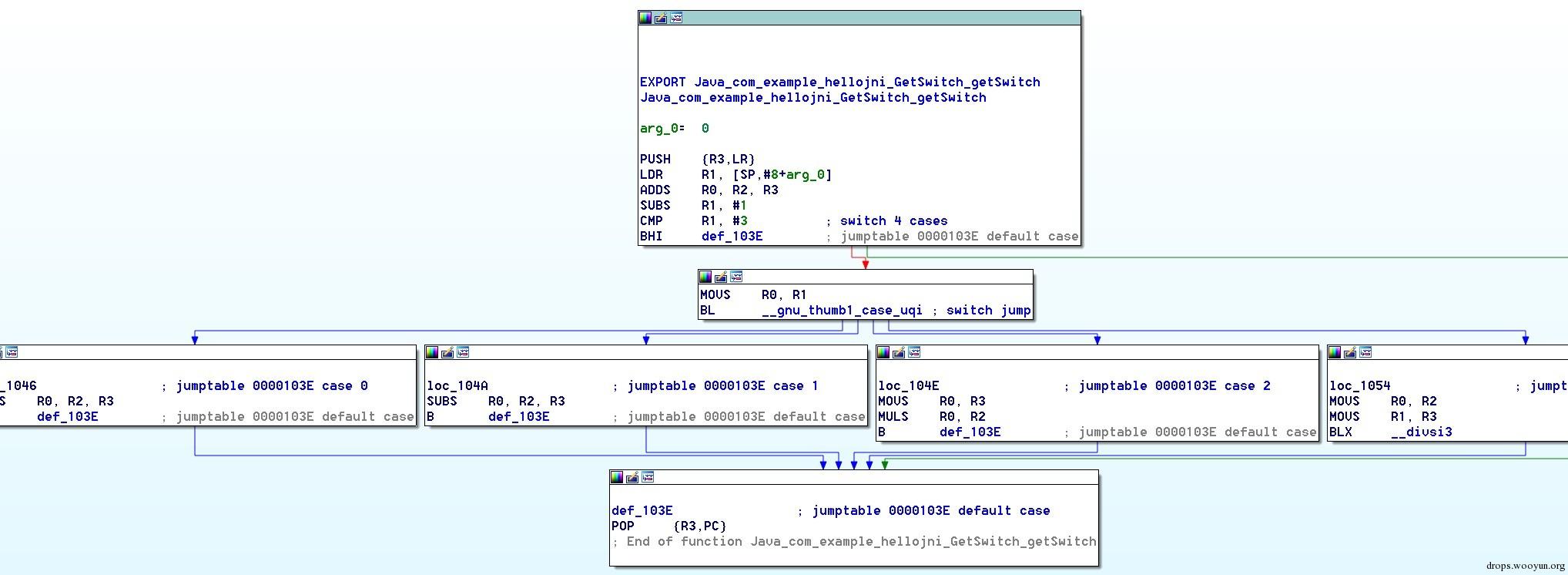
Task: Set node color on def_103E node
Action: click(617, 477)
